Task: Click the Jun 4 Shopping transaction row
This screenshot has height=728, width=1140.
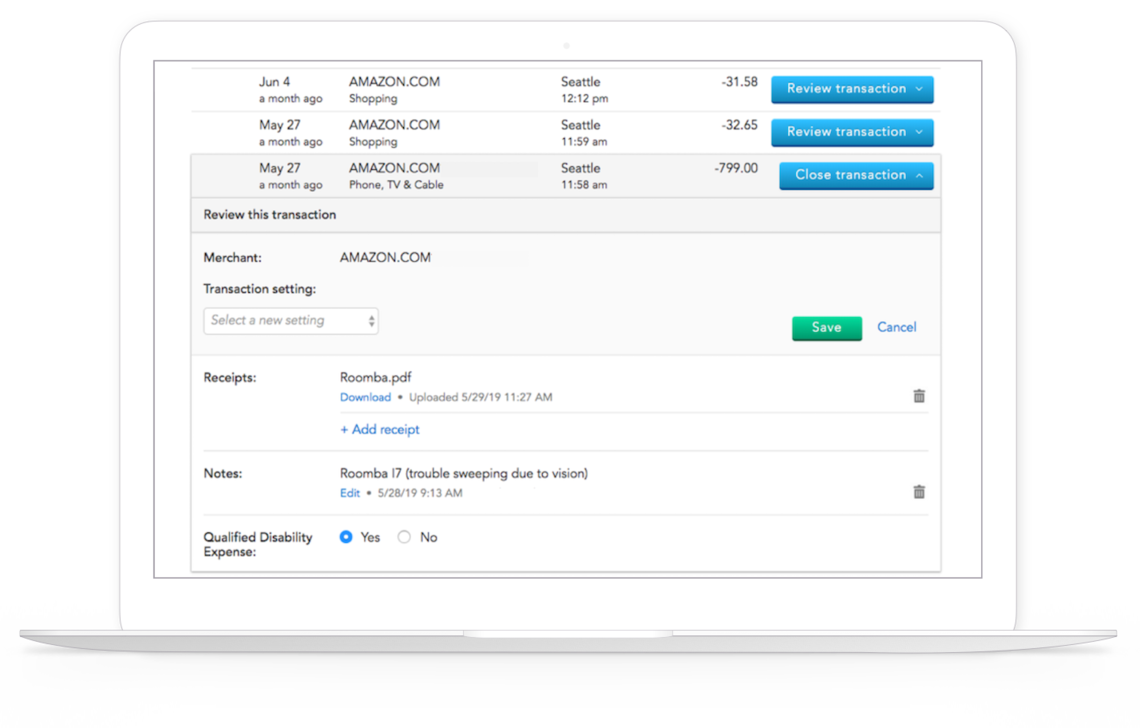Action: 500,89
